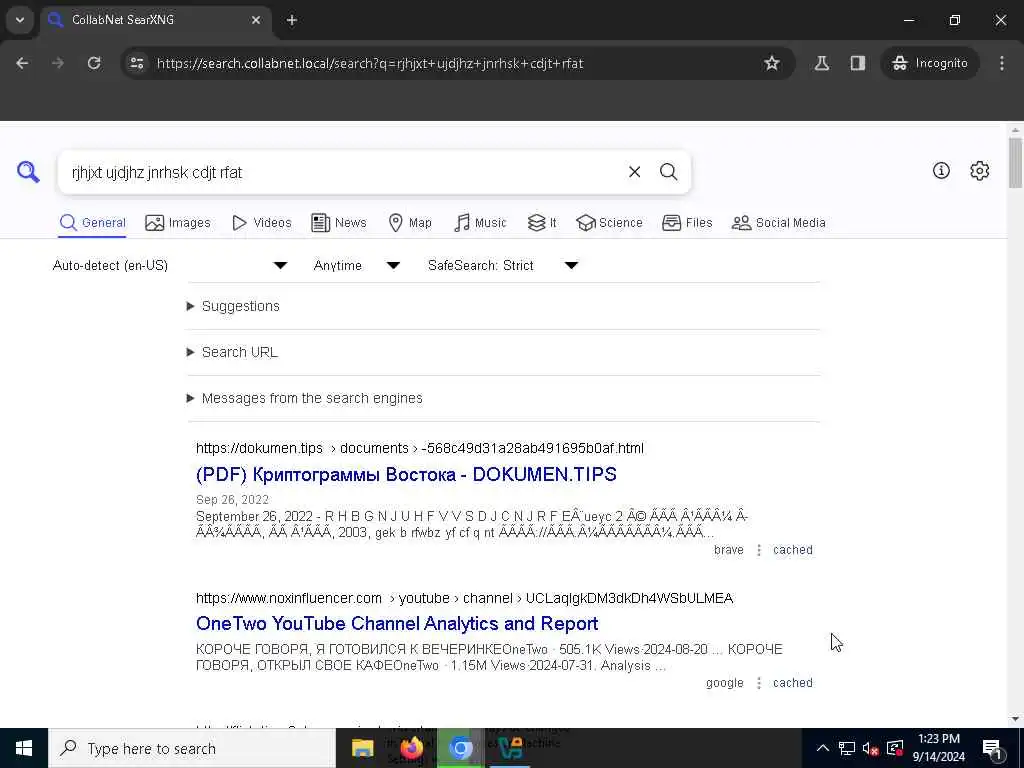The width and height of the screenshot is (1024, 768).
Task: Switch to the Map tab
Action: click(x=409, y=223)
